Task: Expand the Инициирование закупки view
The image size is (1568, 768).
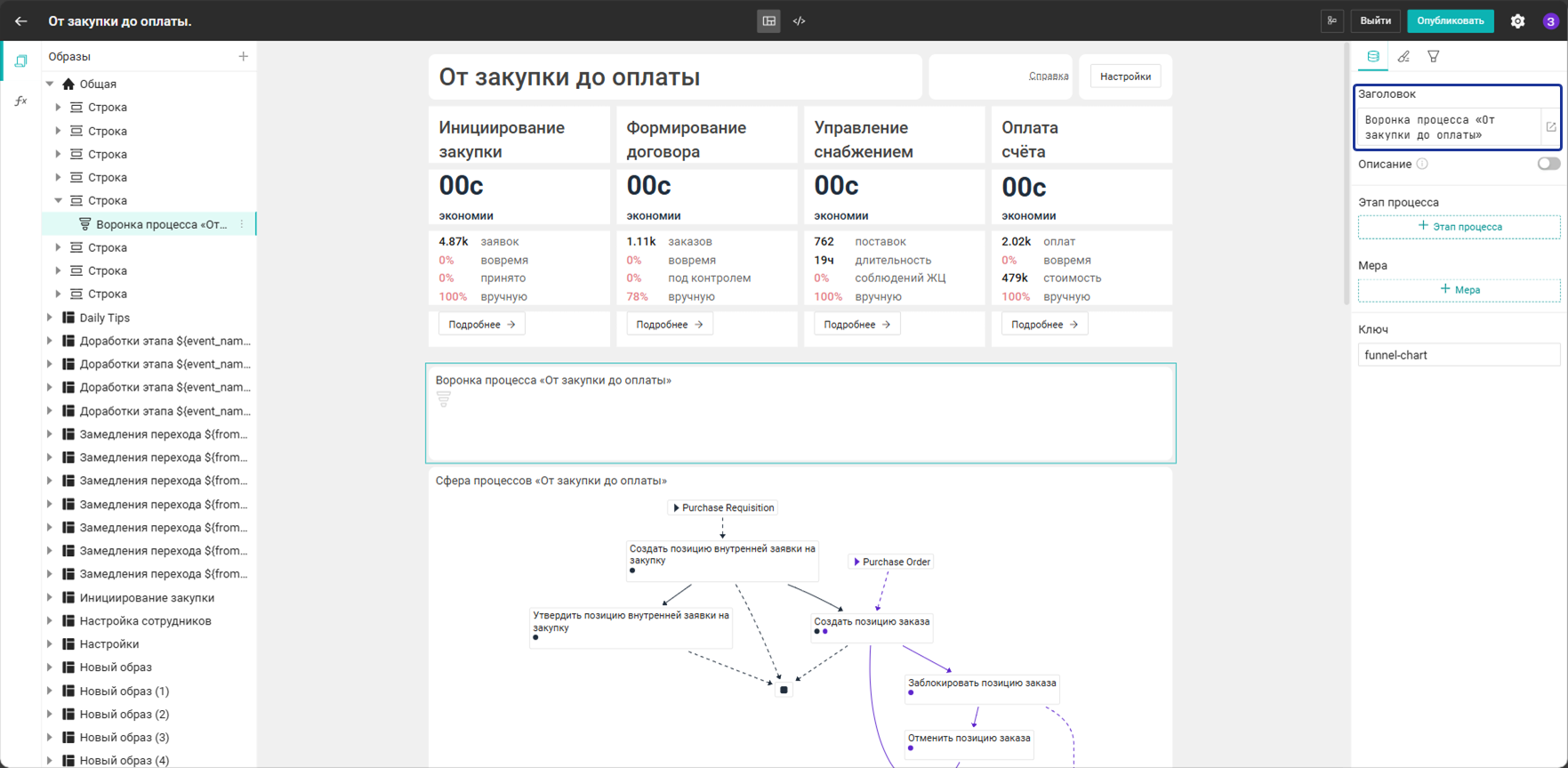Action: [50, 598]
